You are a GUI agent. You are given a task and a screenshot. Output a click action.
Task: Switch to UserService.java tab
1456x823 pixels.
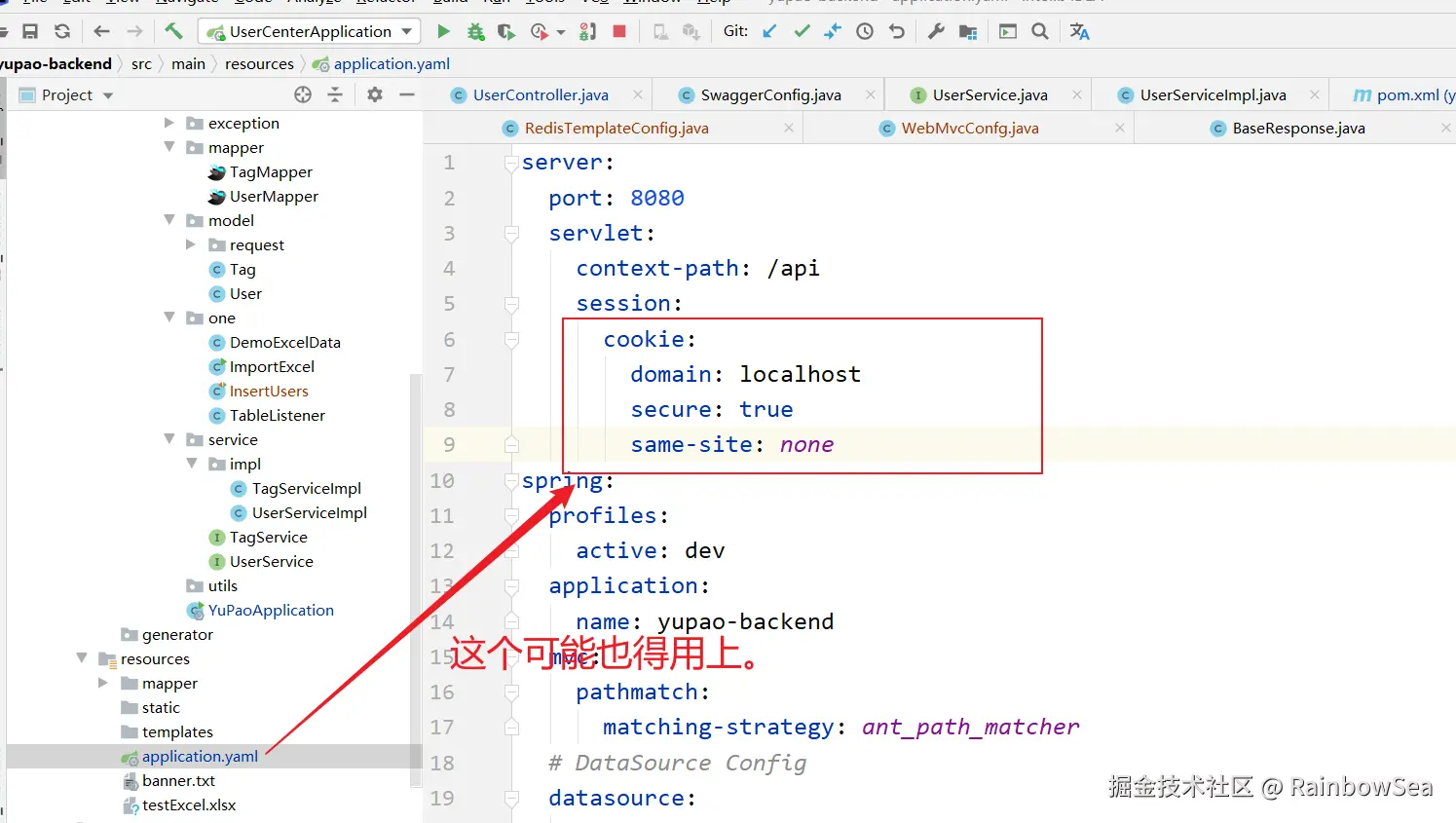(989, 94)
